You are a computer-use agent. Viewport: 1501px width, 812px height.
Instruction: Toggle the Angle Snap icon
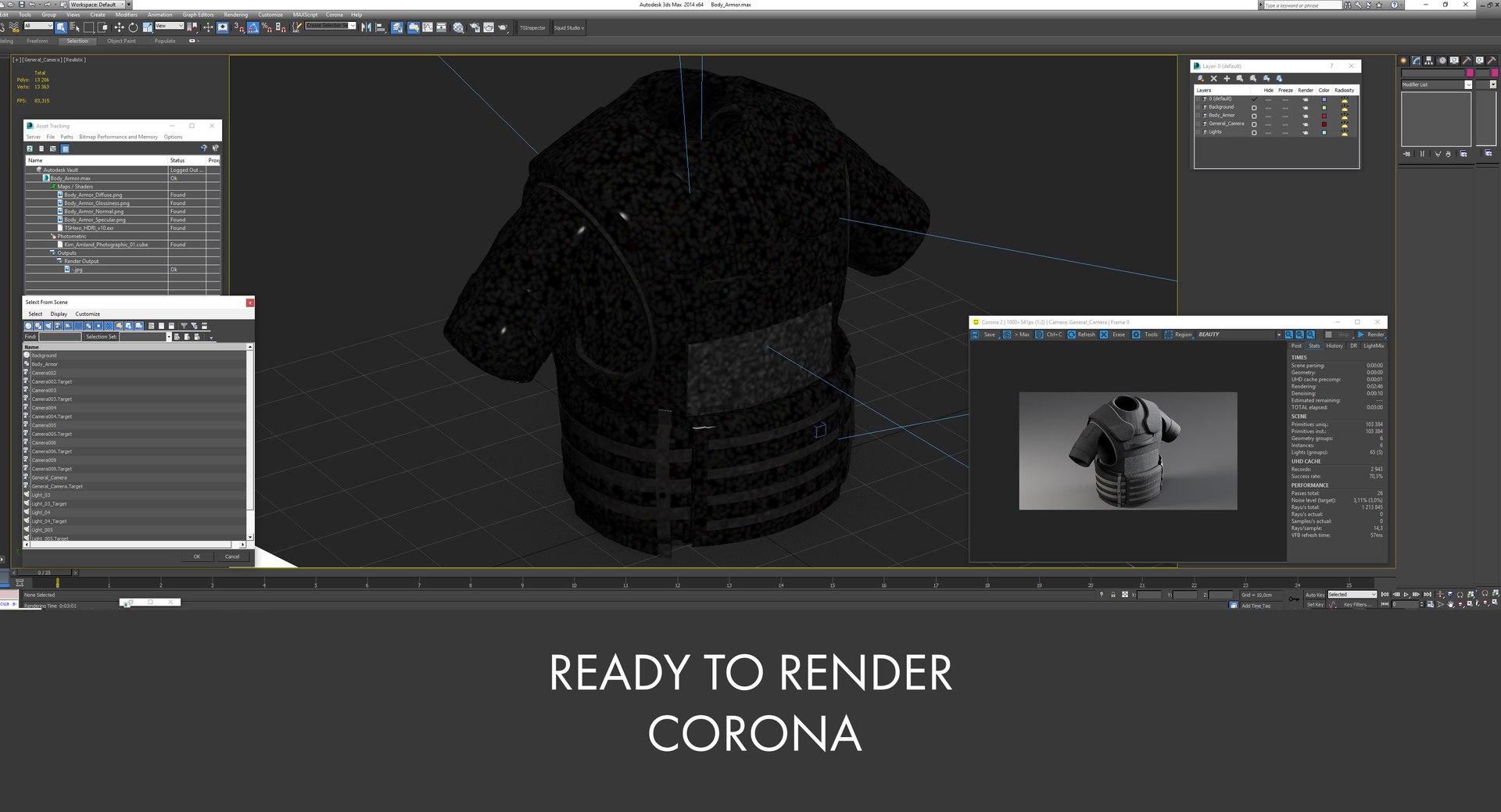point(253,27)
